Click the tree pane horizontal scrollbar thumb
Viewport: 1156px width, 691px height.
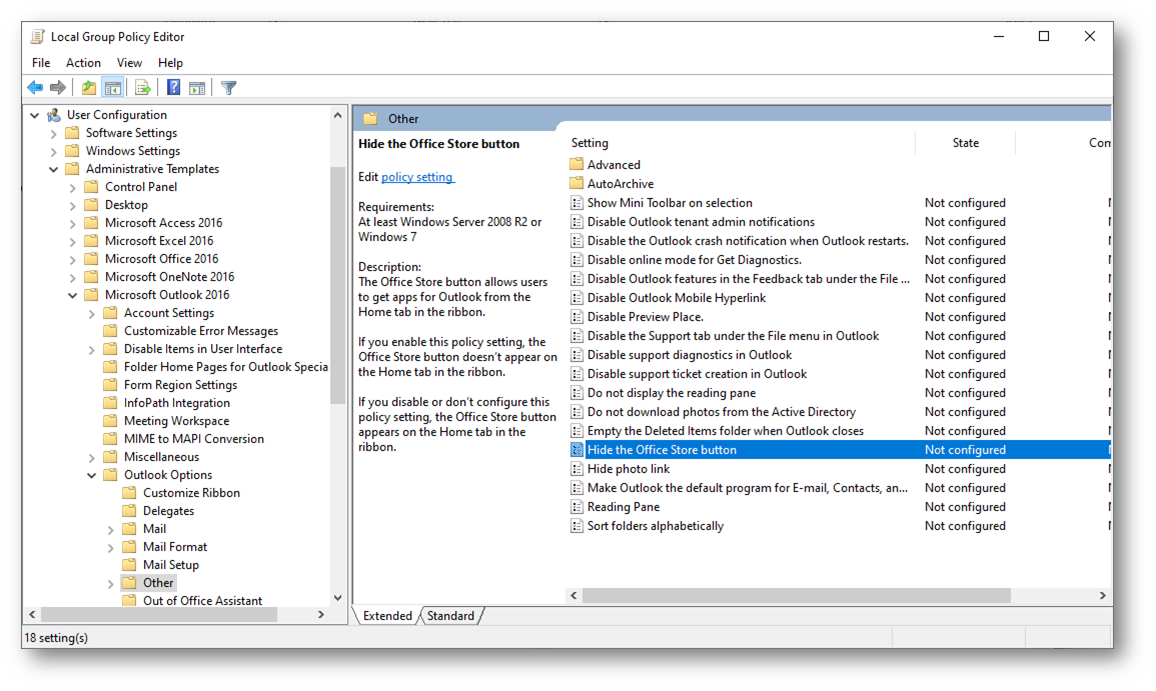tap(159, 614)
